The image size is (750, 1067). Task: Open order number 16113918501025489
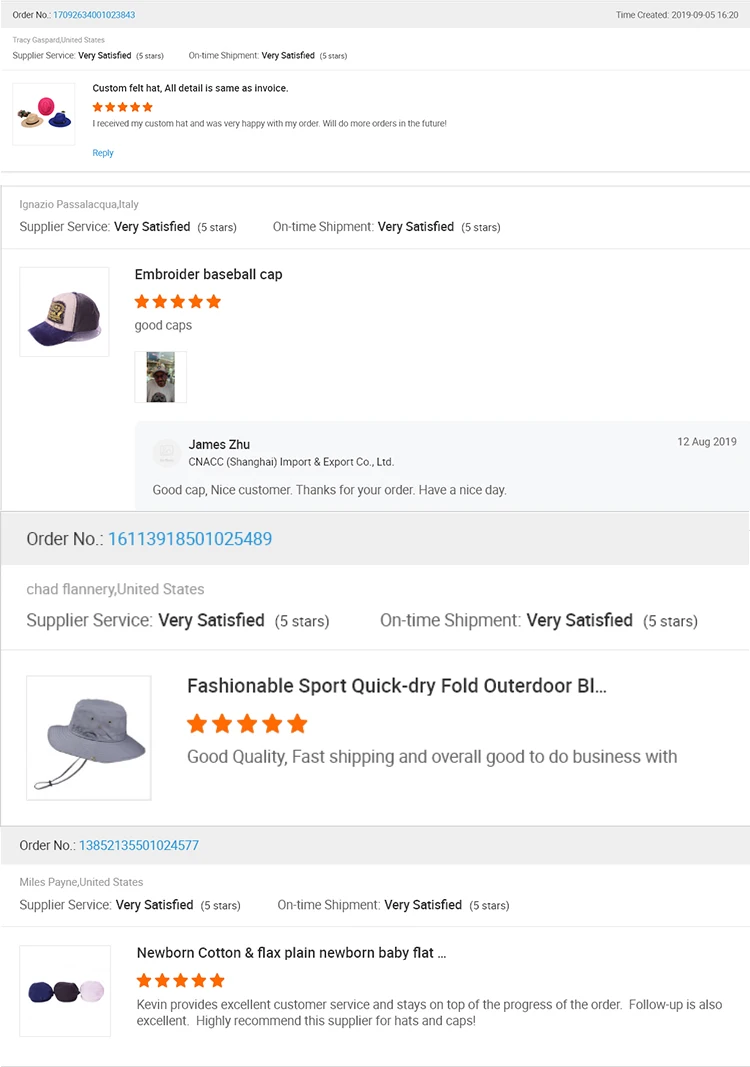tap(190, 539)
